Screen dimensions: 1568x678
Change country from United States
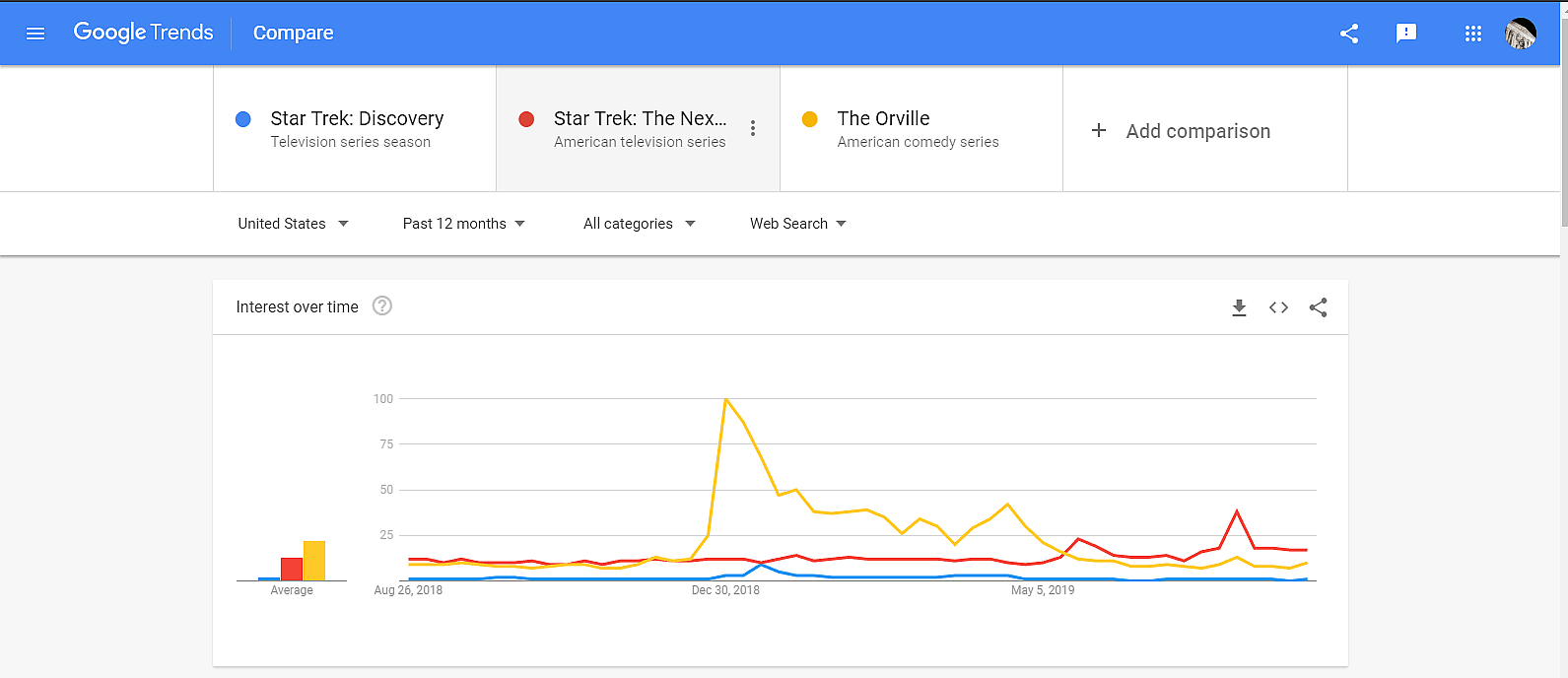point(292,223)
